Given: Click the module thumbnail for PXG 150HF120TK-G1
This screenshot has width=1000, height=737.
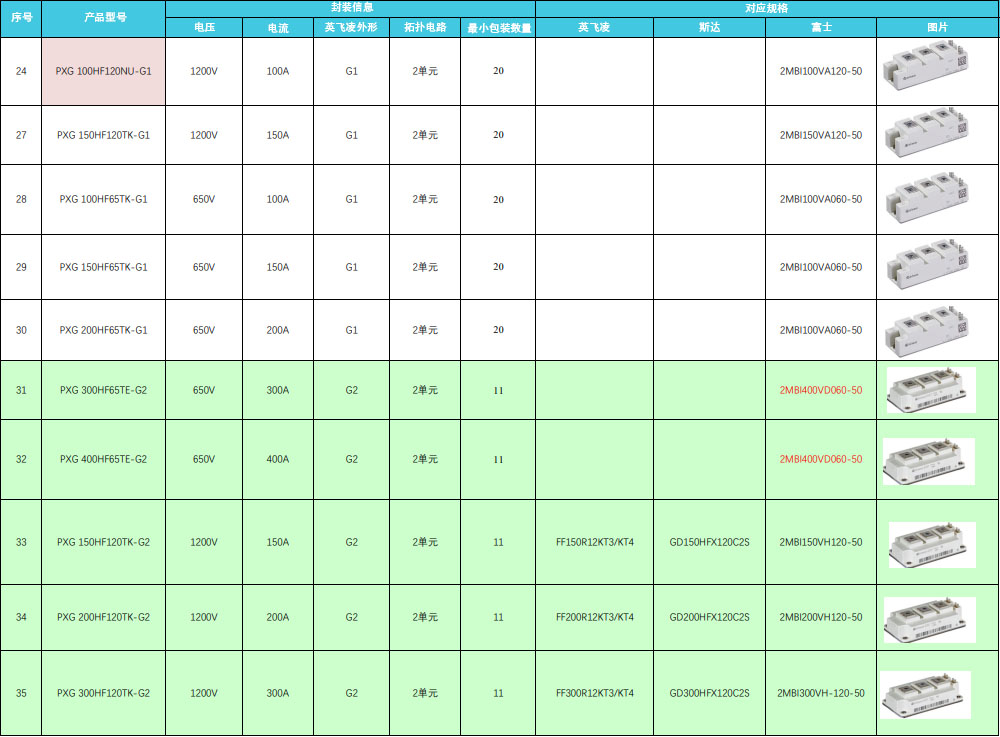Looking at the screenshot, I should [923, 135].
